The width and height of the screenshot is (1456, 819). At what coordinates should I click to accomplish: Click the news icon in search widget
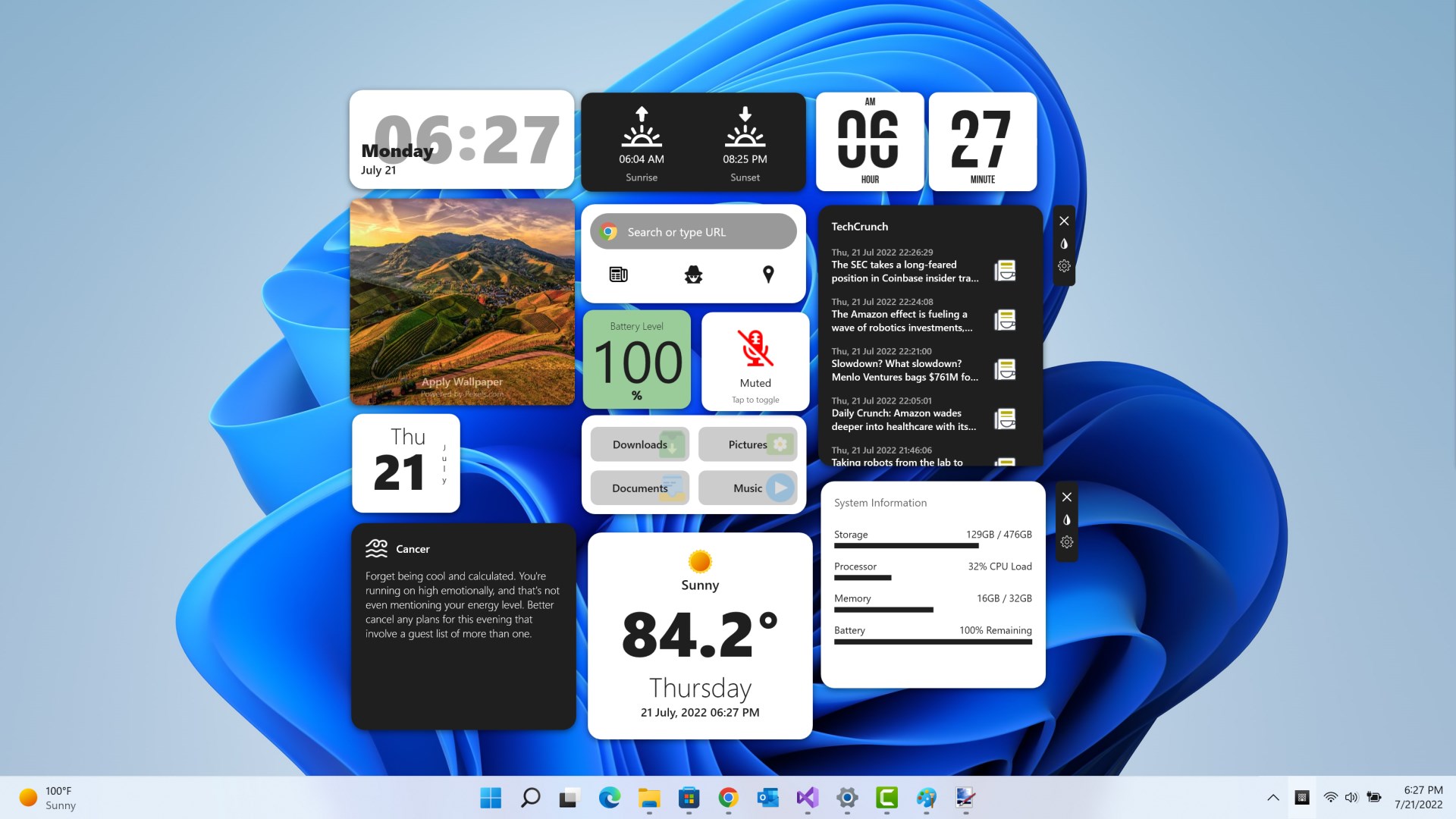pos(618,275)
